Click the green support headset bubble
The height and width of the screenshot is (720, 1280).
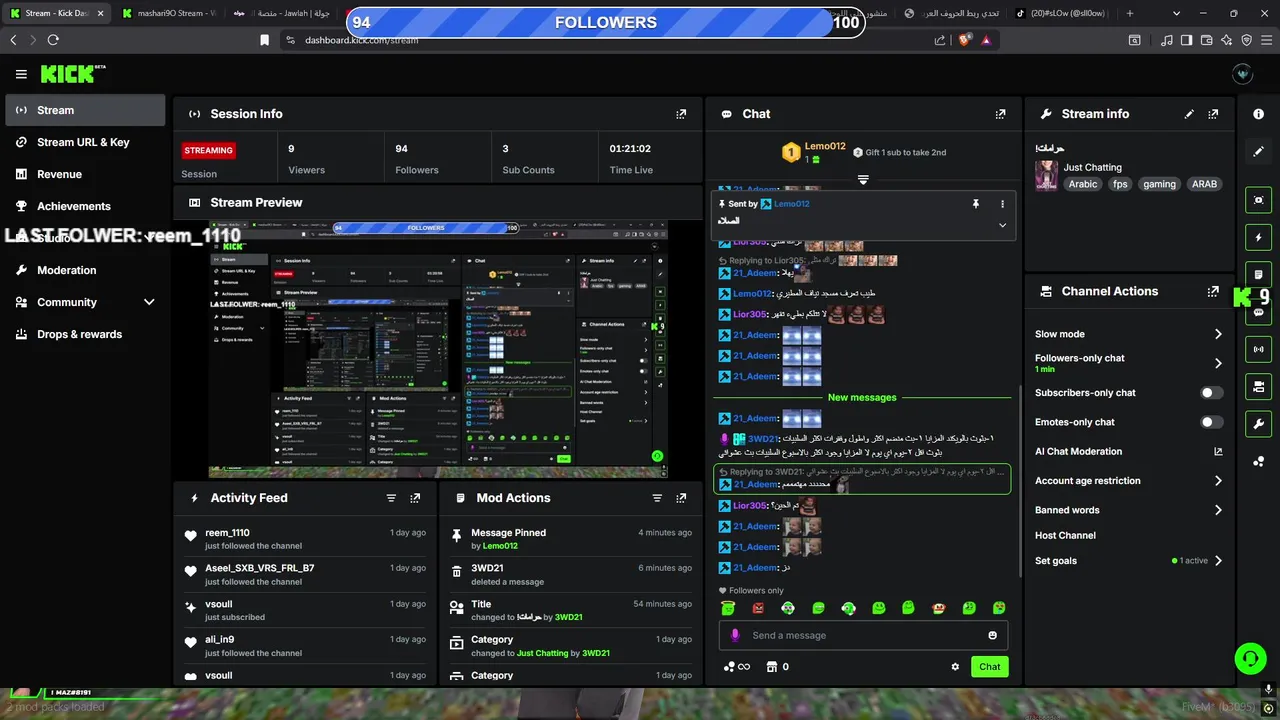1250,658
